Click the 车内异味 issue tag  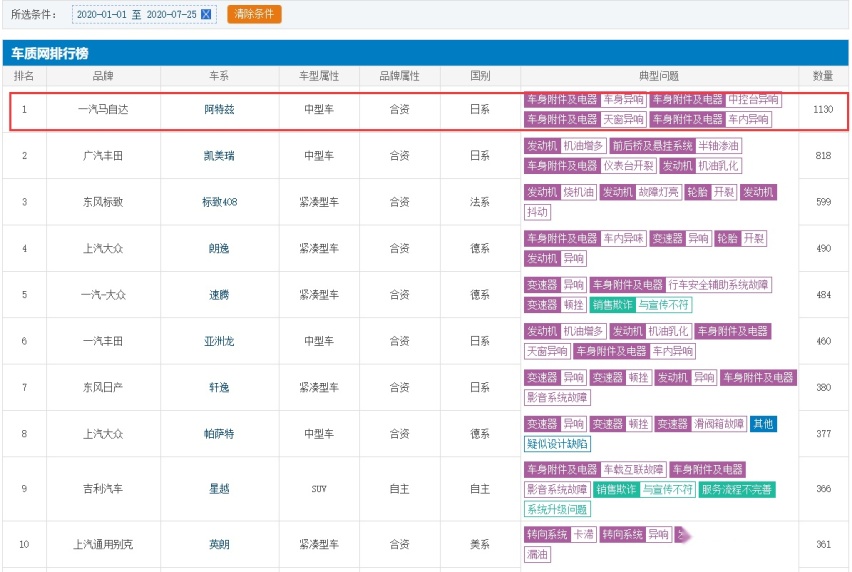(623, 238)
